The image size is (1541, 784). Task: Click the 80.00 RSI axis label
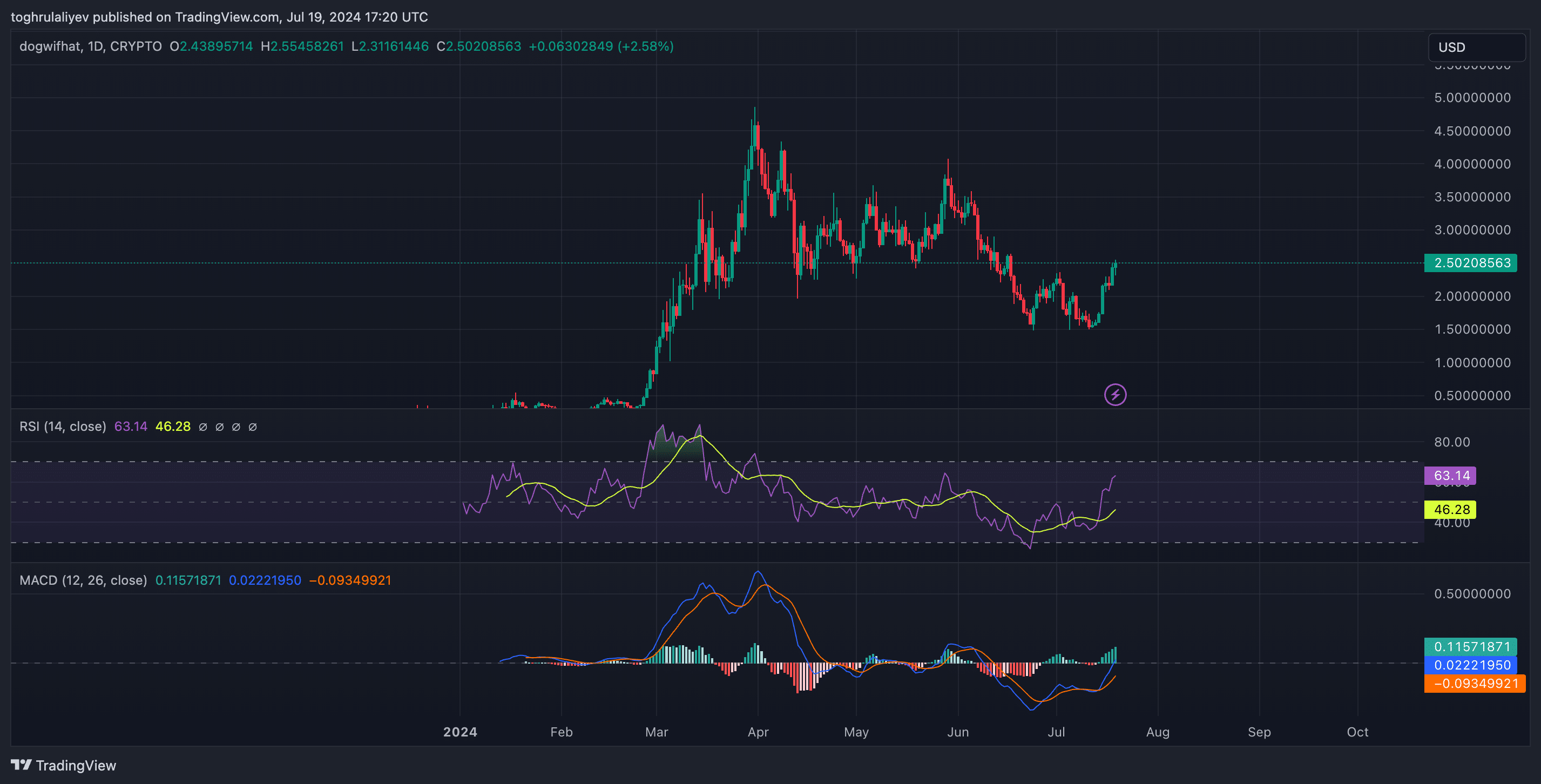pyautogui.click(x=1452, y=442)
